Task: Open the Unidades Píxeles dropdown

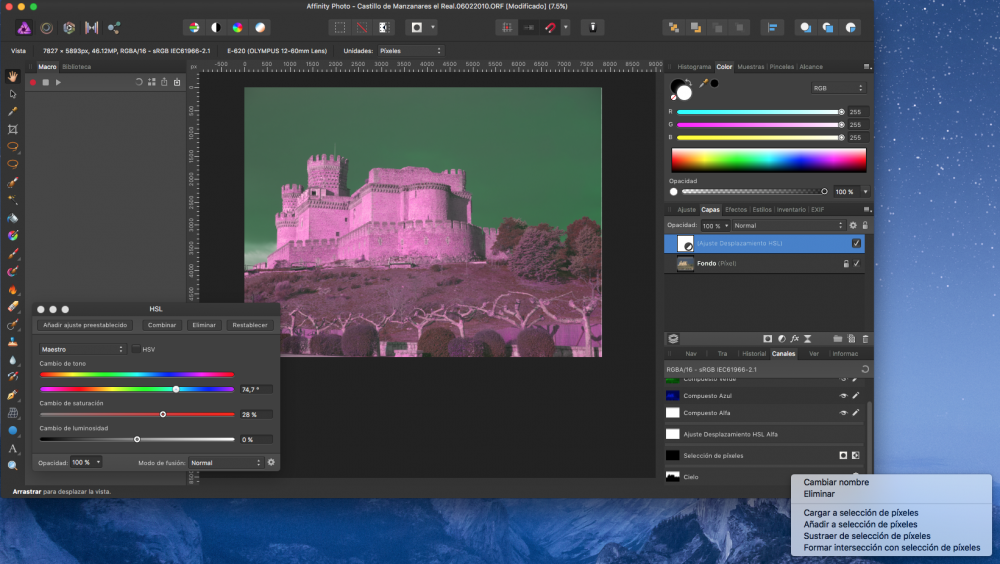Action: coord(409,50)
